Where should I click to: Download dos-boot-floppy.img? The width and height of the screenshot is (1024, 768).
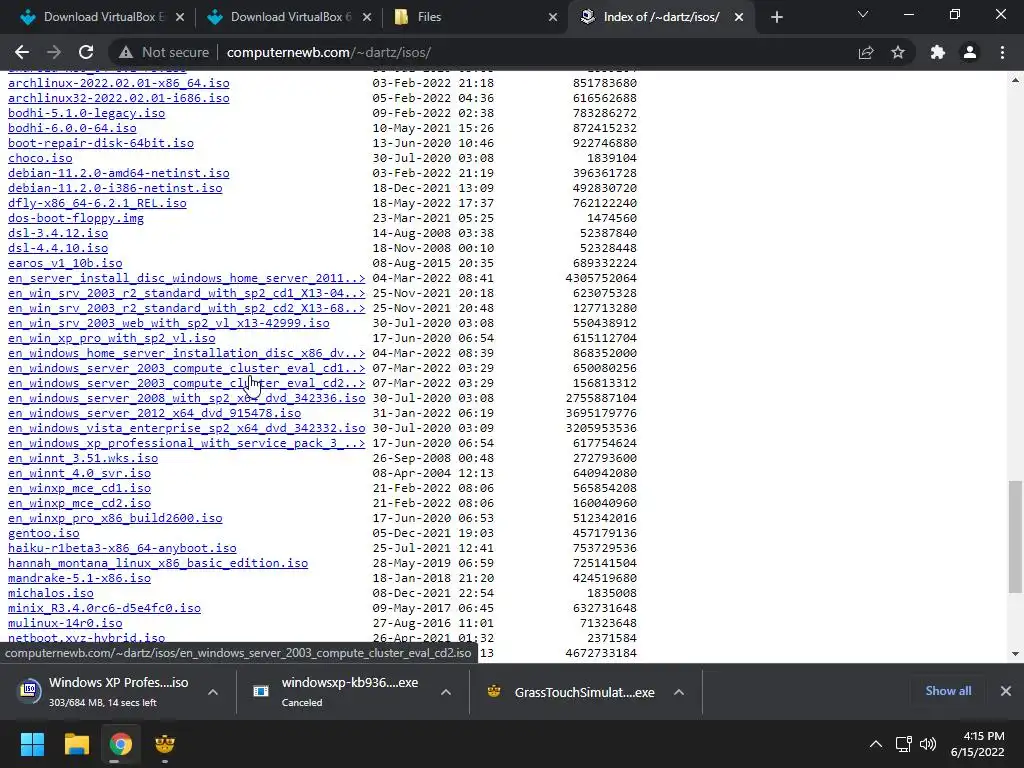76,218
